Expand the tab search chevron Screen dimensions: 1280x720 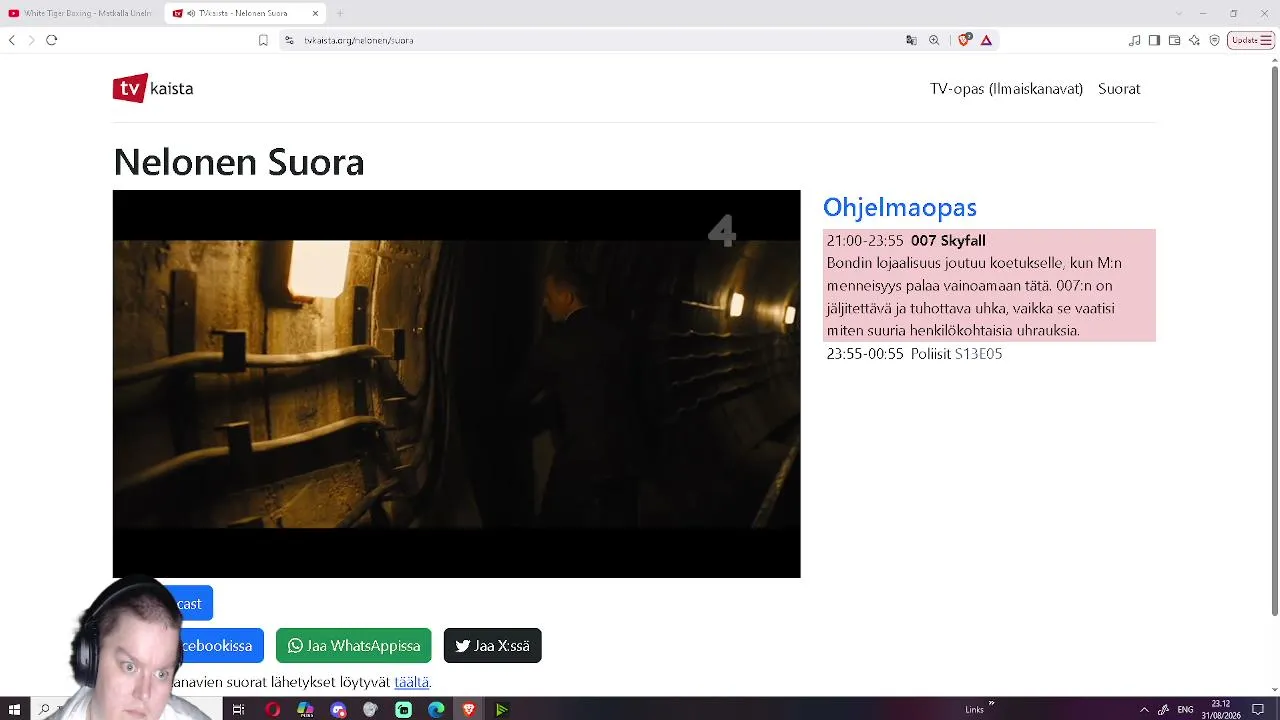point(1178,13)
